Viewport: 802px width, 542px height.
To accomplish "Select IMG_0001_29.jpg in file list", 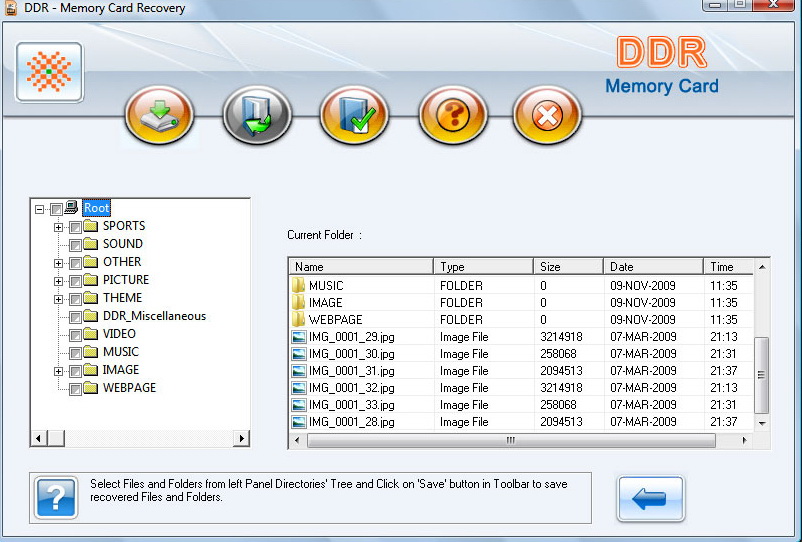I will coord(351,337).
